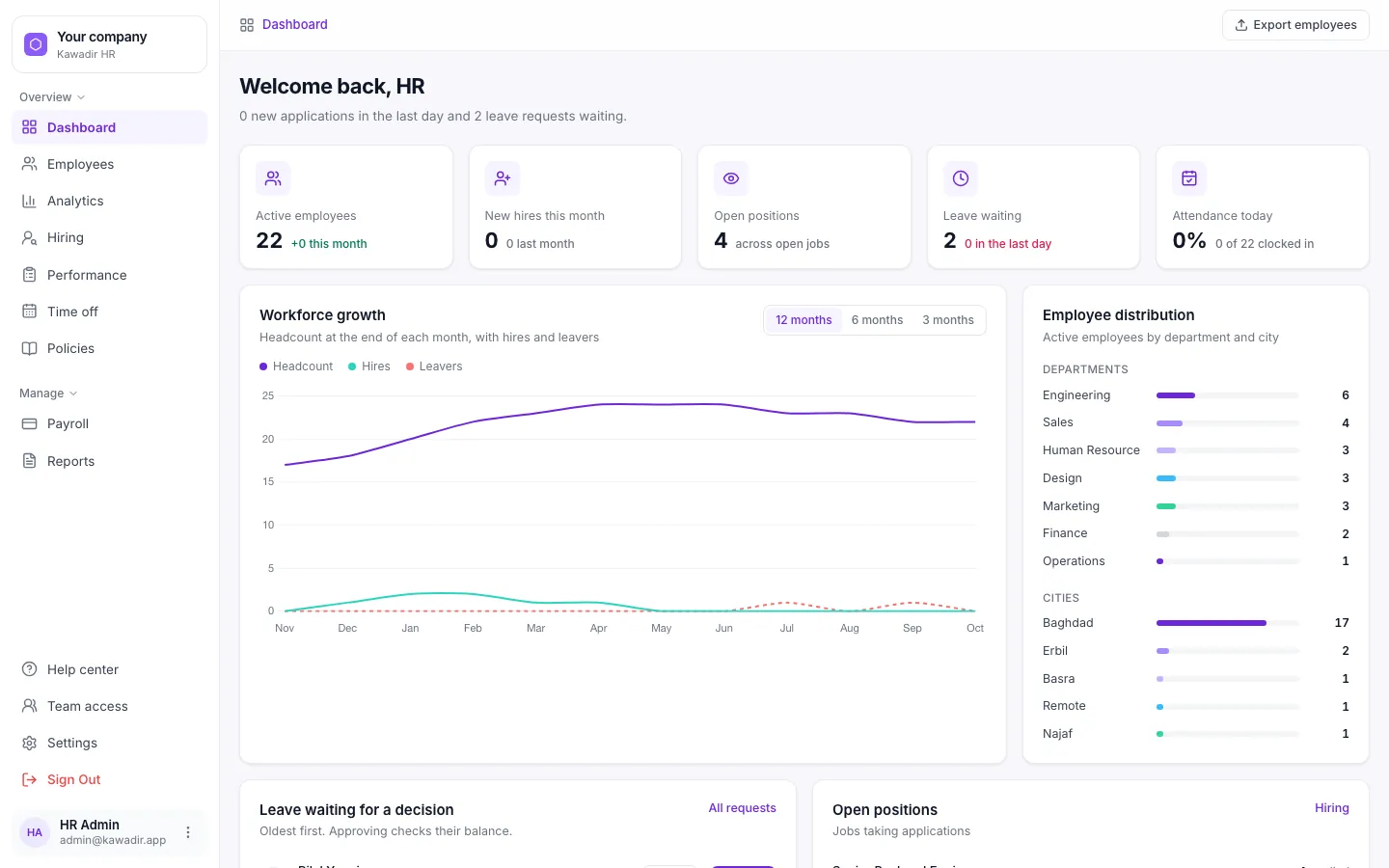Screen dimensions: 1389x868
Task: Toggle the Leavers legend series
Action: click(x=434, y=366)
